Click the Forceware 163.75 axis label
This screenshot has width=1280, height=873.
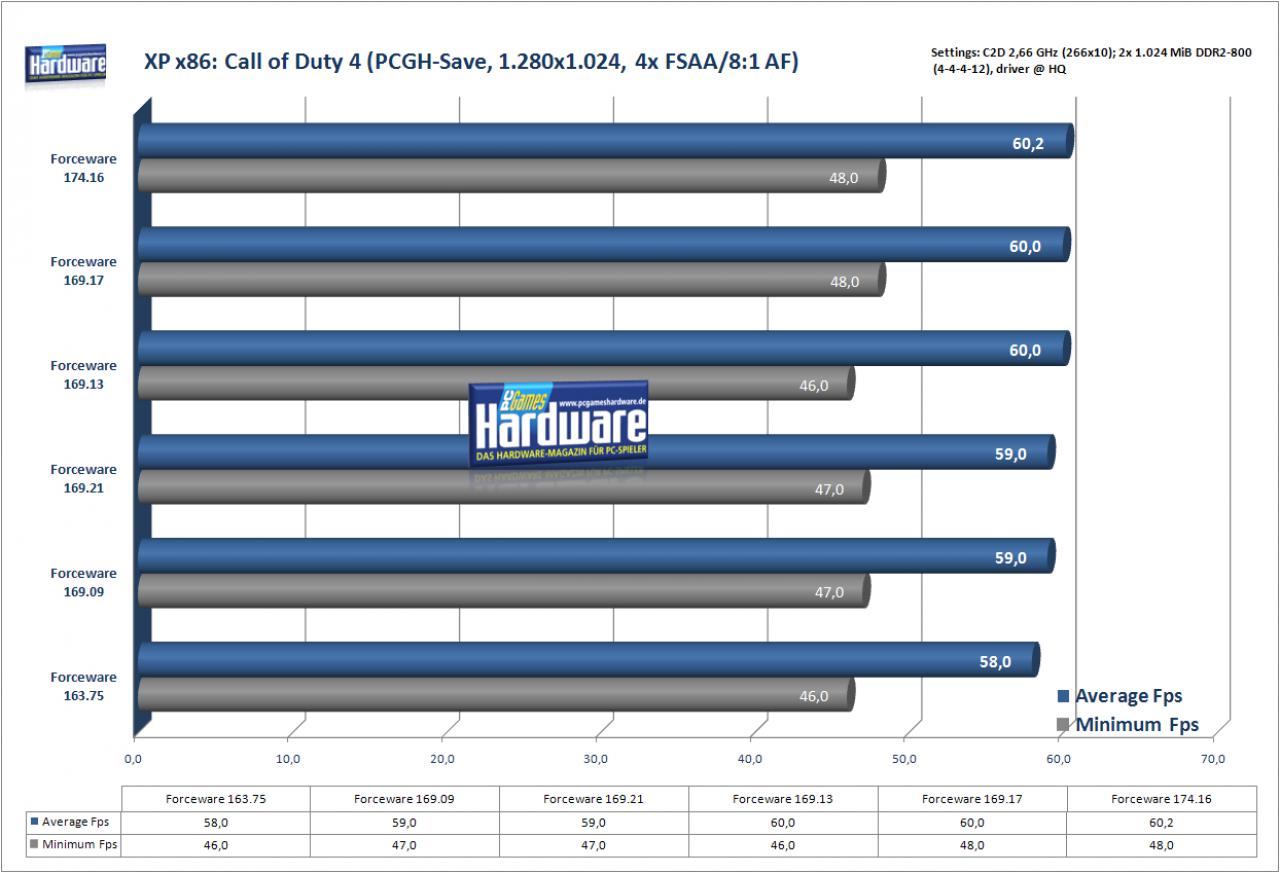tap(83, 686)
